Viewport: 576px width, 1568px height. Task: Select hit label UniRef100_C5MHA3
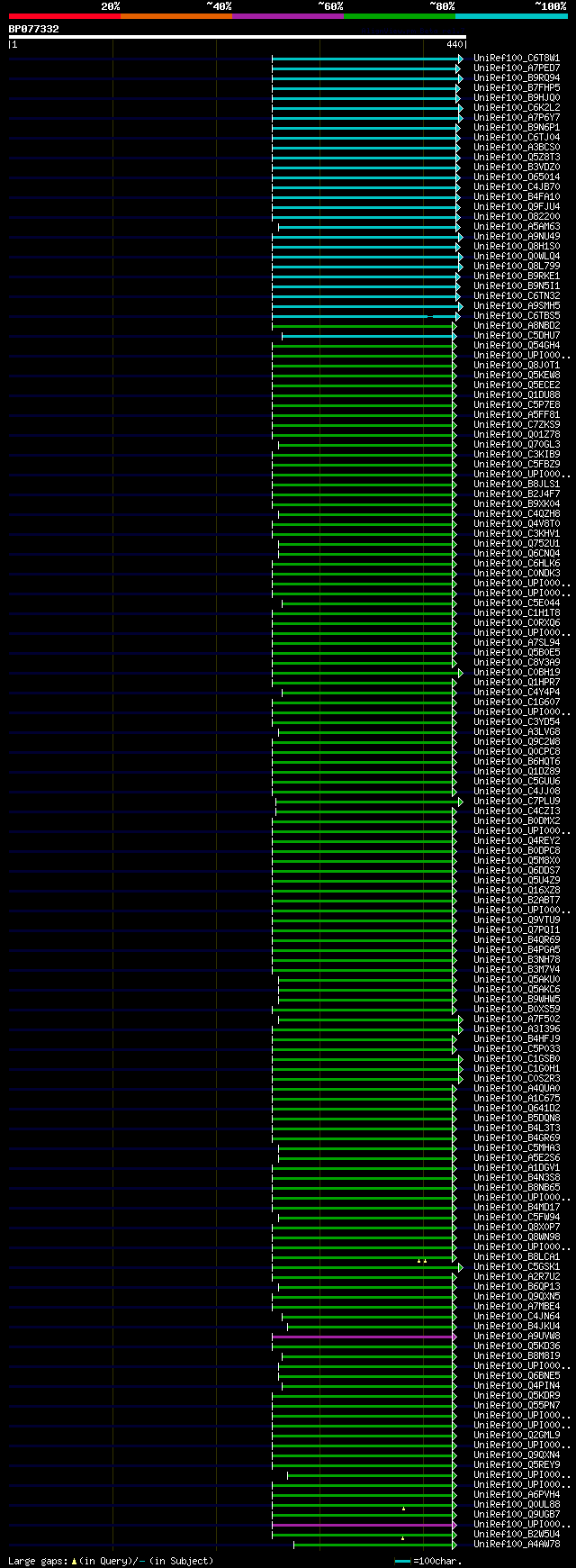tap(517, 1148)
